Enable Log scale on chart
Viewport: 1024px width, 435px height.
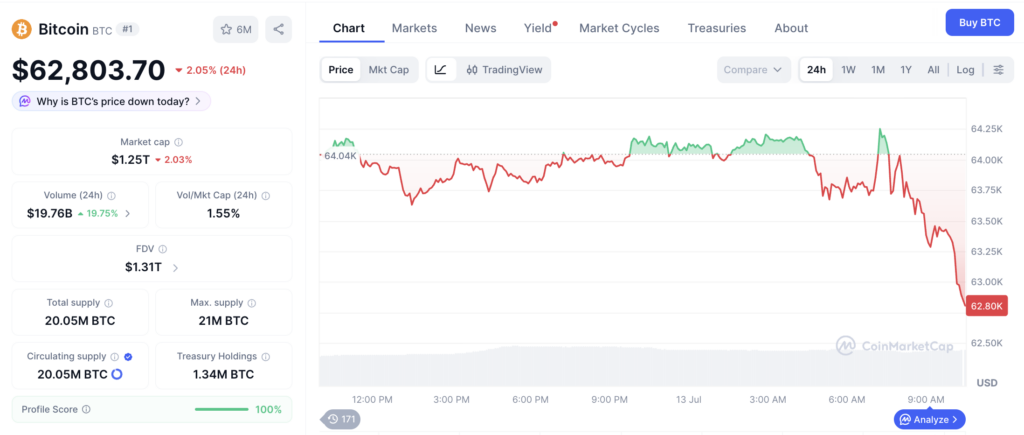pyautogui.click(x=965, y=70)
